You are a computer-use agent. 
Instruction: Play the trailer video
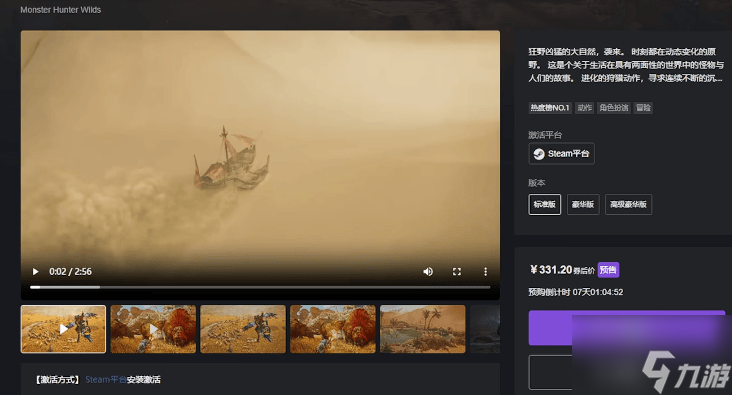(x=35, y=272)
